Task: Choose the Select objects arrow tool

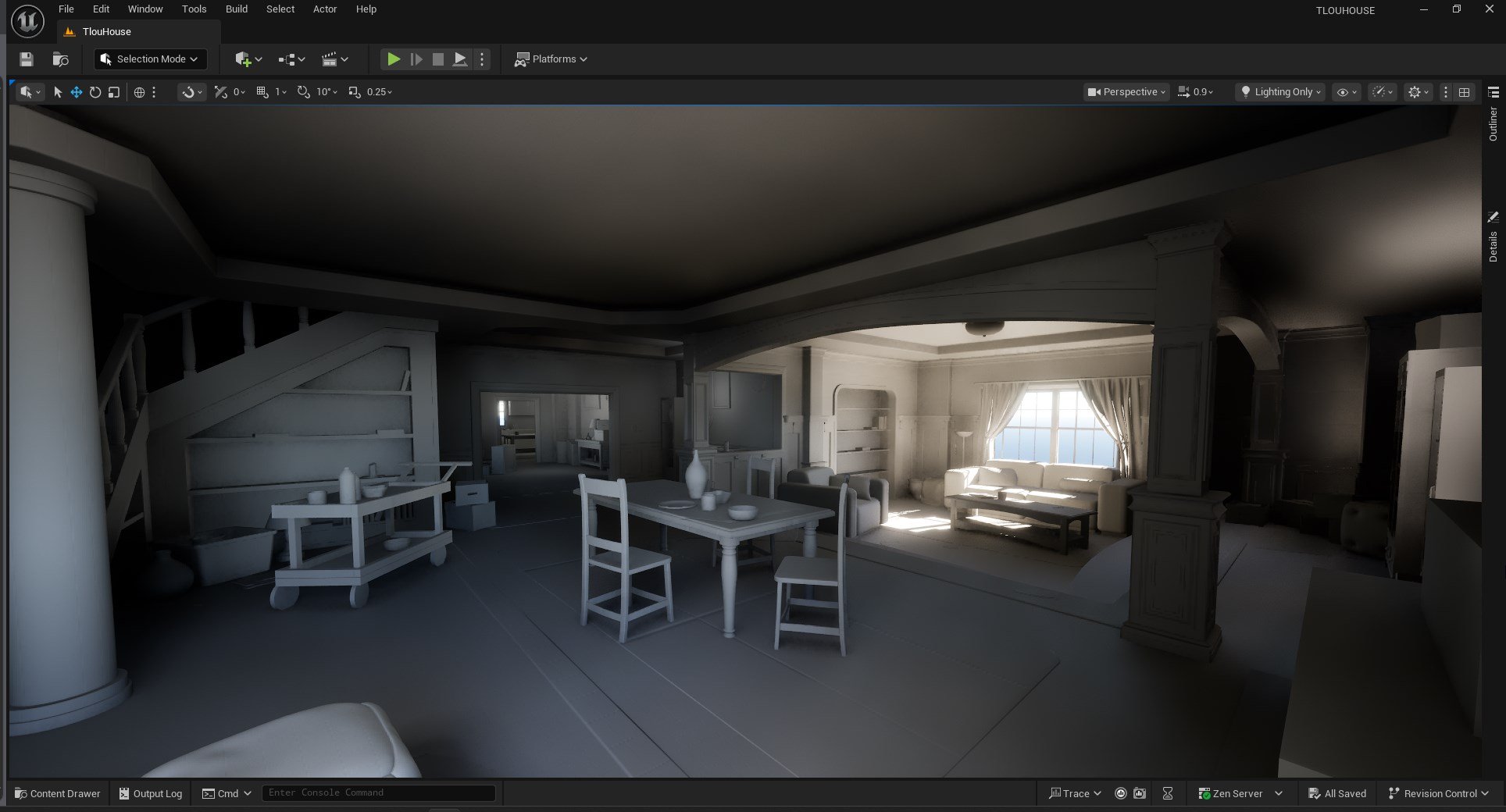Action: (57, 92)
